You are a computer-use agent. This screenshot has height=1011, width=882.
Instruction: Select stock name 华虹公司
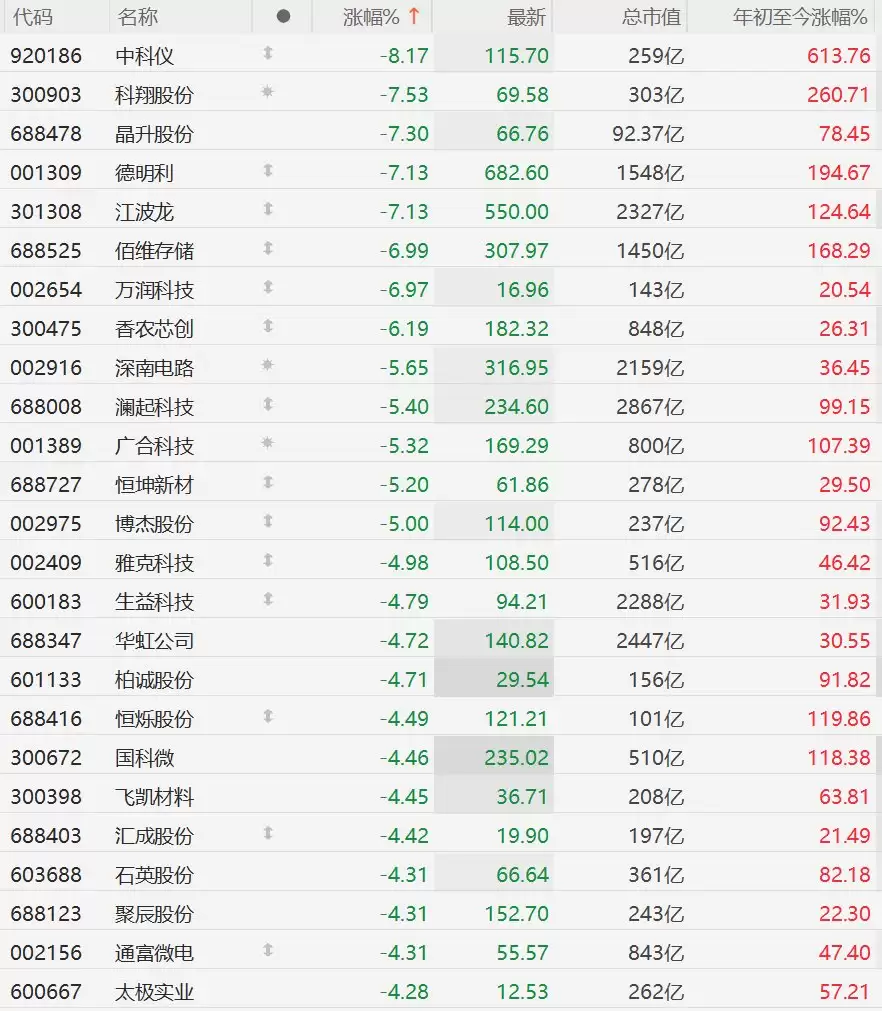pos(154,642)
